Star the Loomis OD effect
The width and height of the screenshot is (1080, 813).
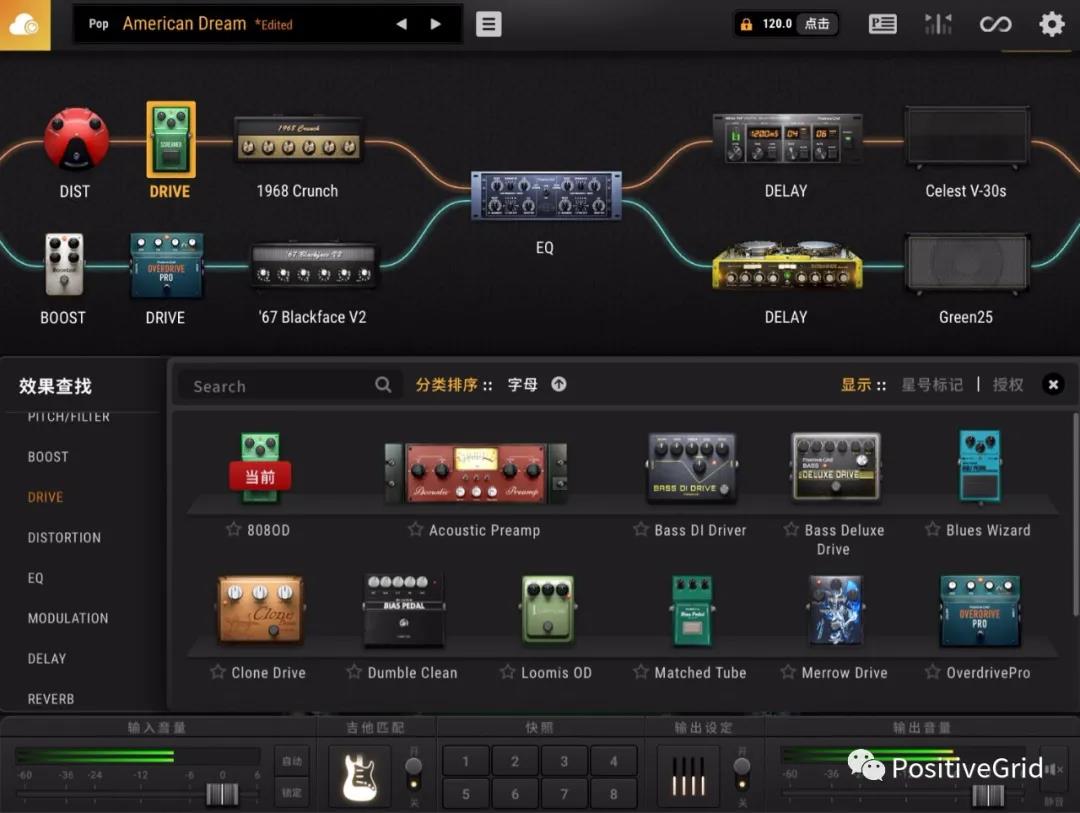[507, 672]
